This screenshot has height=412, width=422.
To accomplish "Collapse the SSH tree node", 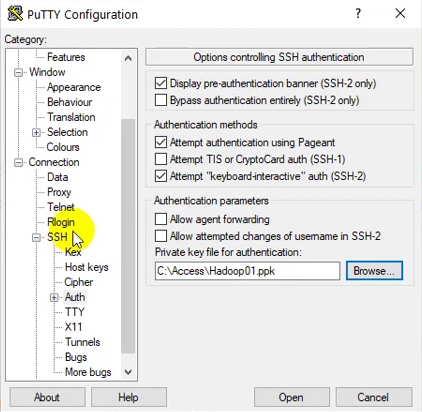I will [x=36, y=237].
